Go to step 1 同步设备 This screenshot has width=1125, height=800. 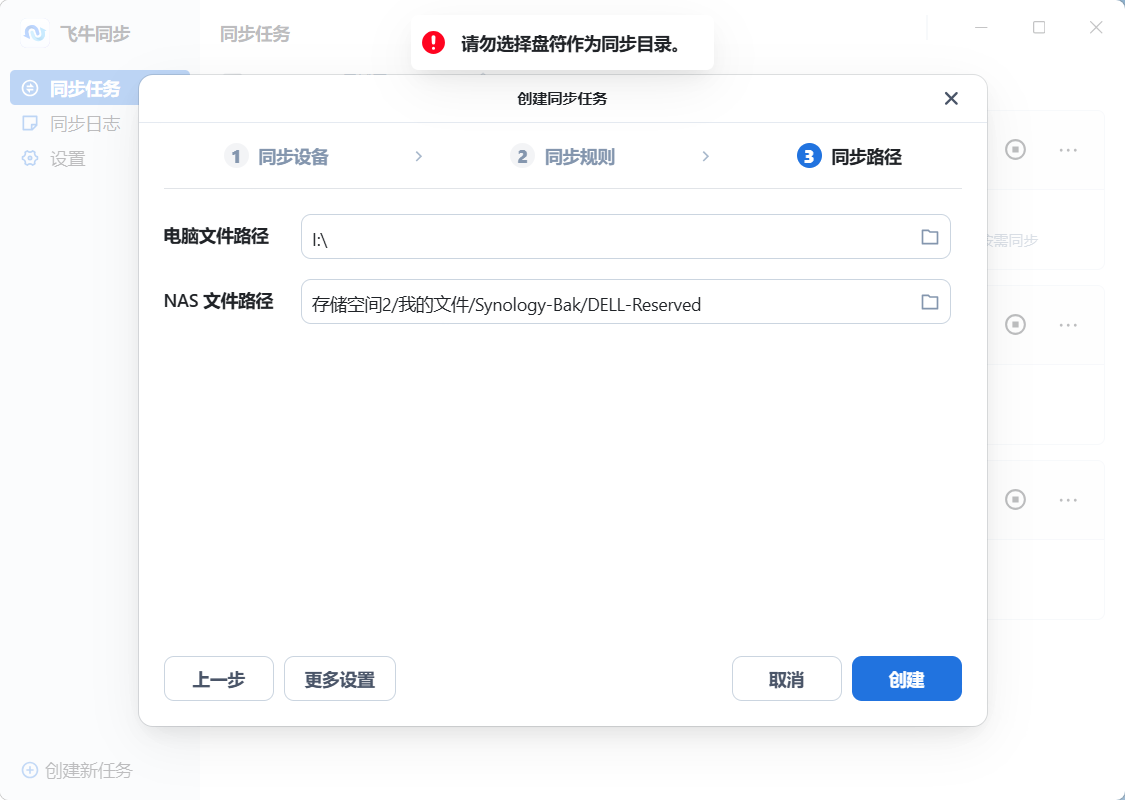[x=276, y=156]
